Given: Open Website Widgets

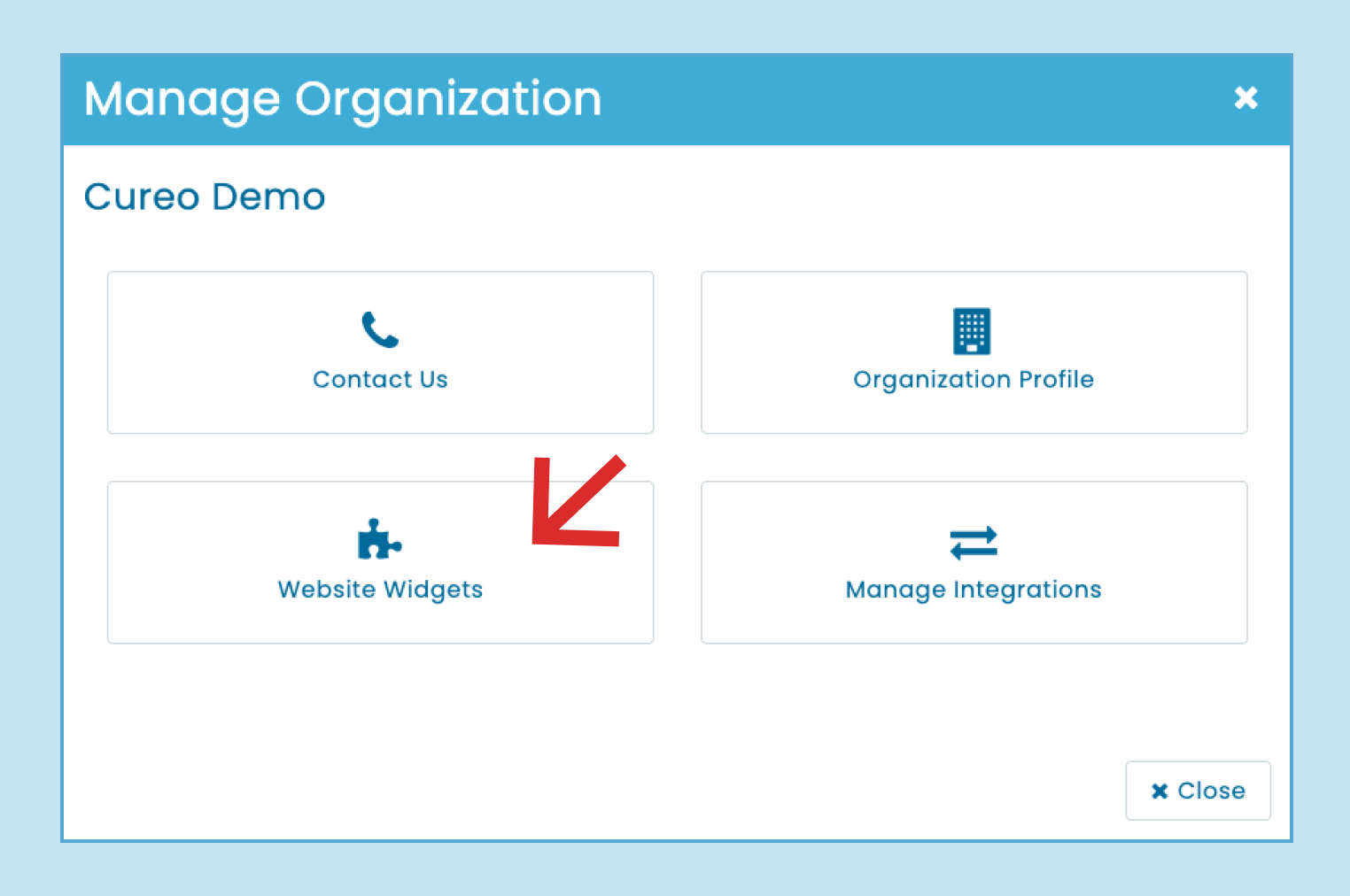Looking at the screenshot, I should point(379,562).
